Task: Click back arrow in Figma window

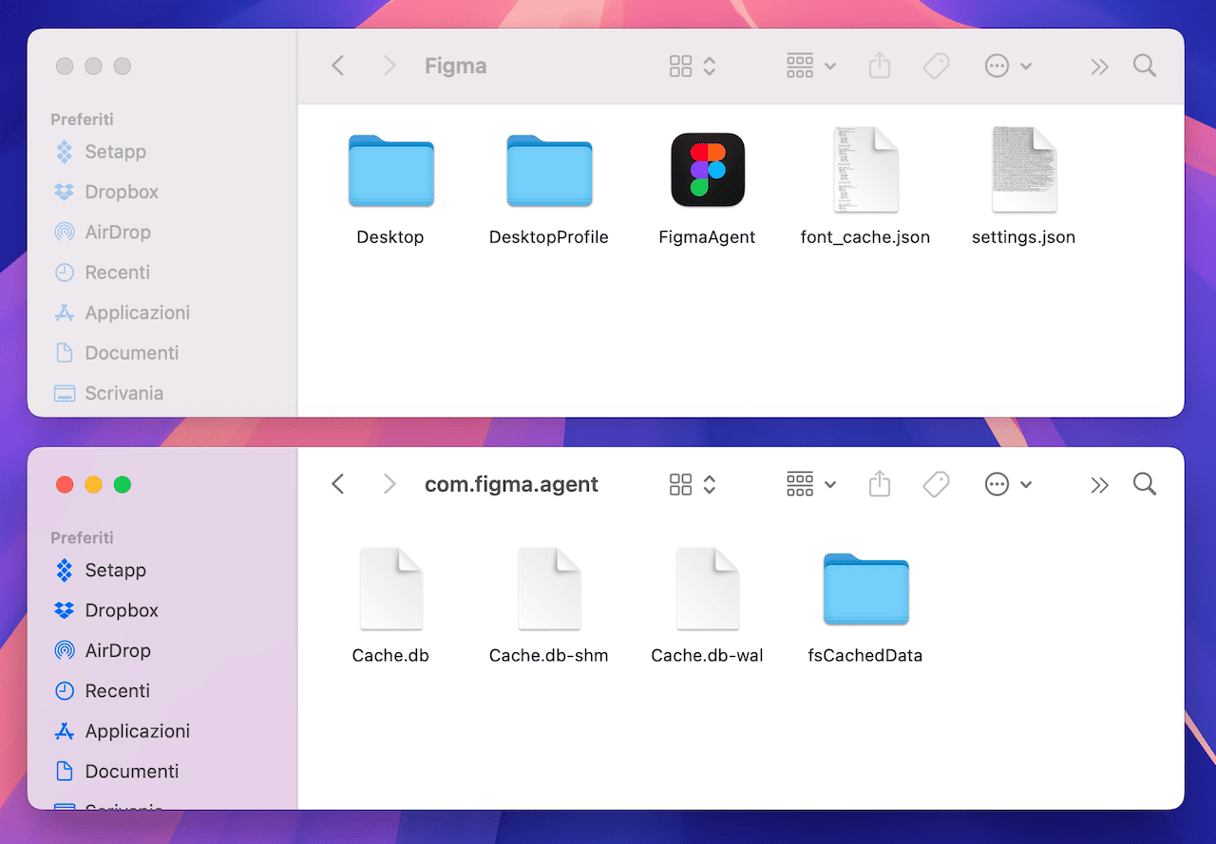Action: pyautogui.click(x=338, y=67)
